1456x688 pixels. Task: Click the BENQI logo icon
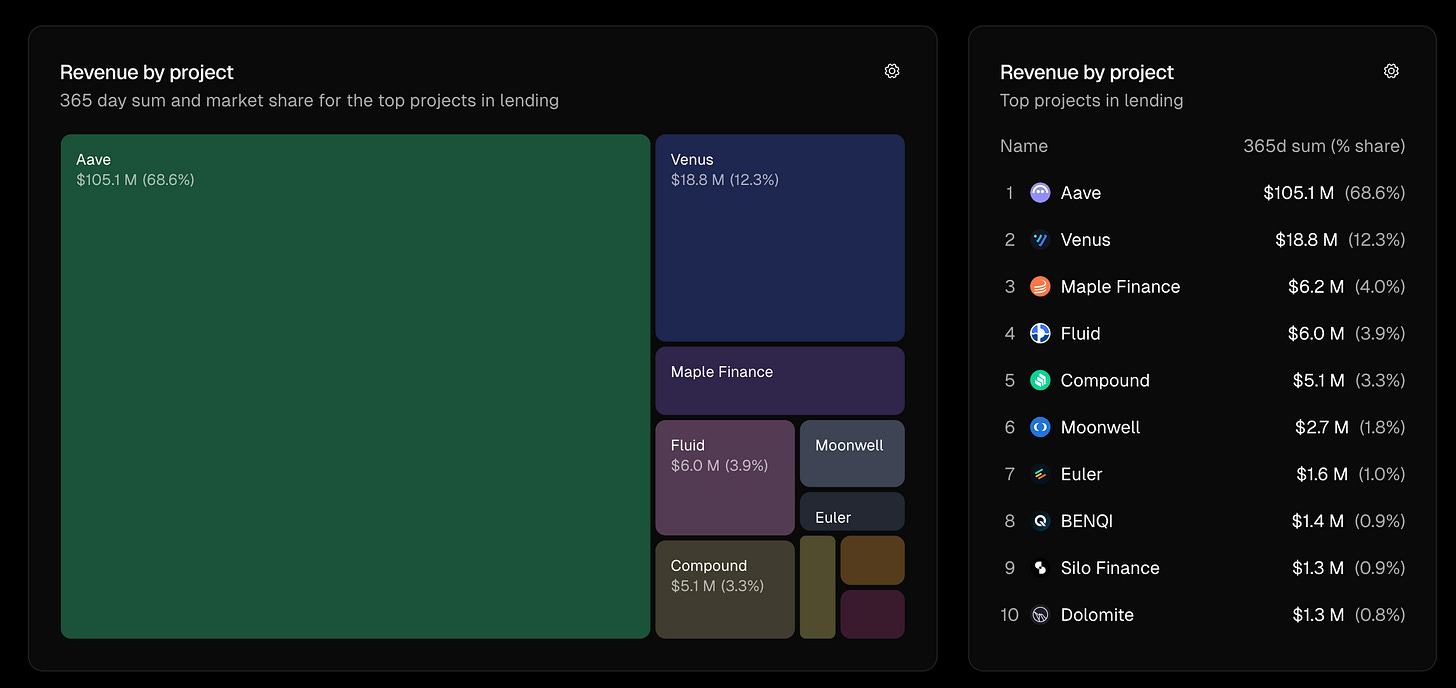pos(1040,521)
